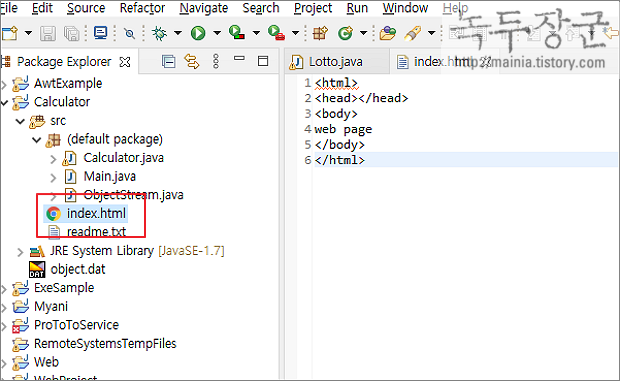Expand Calculator.java in the tree
This screenshot has height=381, width=620.
pyautogui.click(x=53, y=159)
